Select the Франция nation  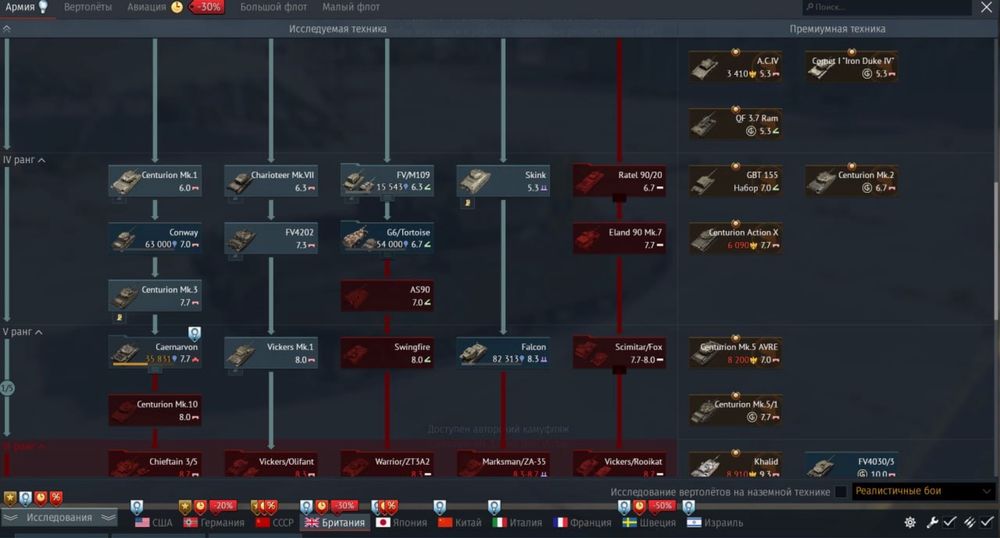(x=582, y=523)
